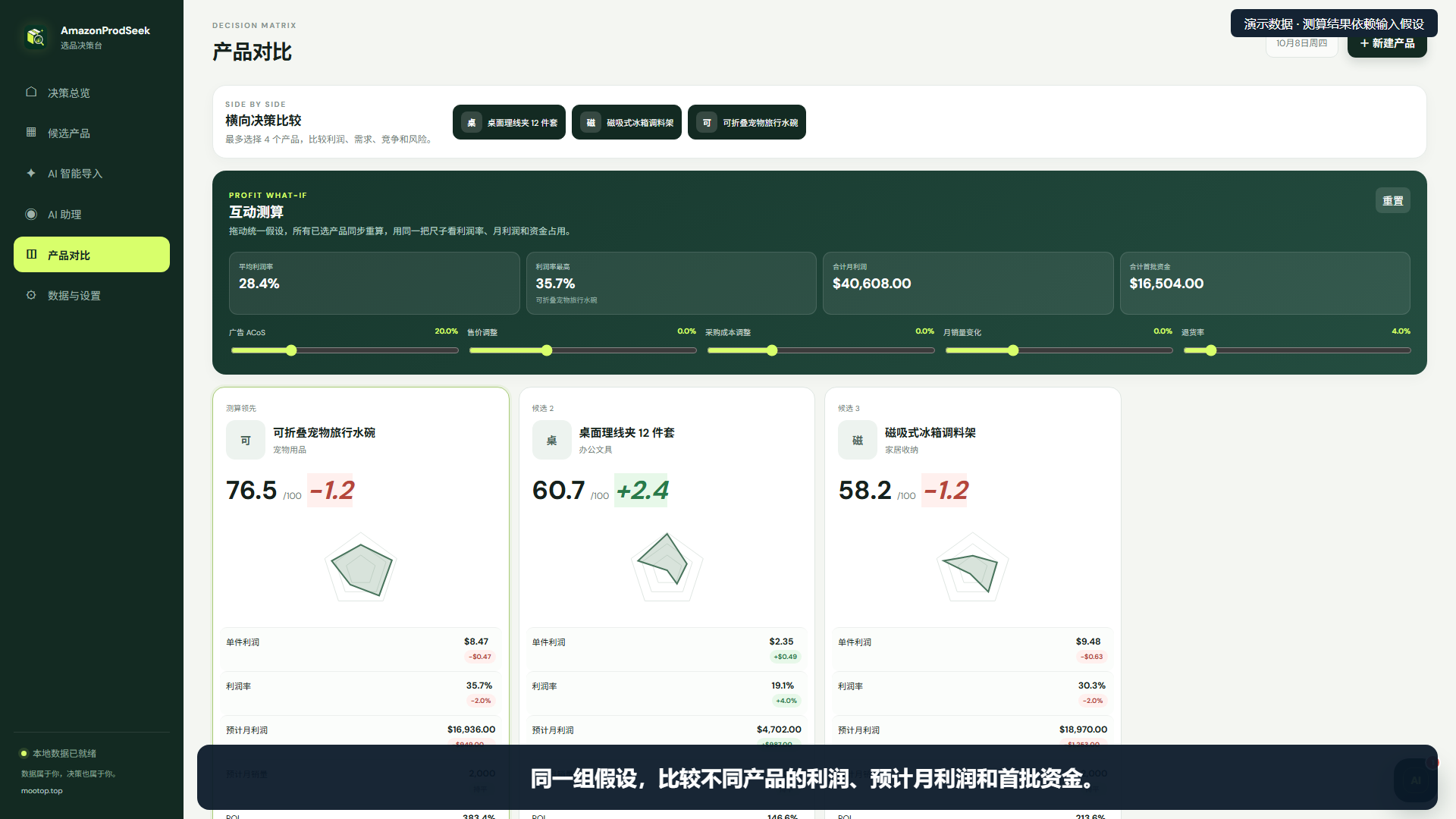Click the 单件利润 $8.47 value
The height and width of the screenshot is (819, 1456).
476,642
